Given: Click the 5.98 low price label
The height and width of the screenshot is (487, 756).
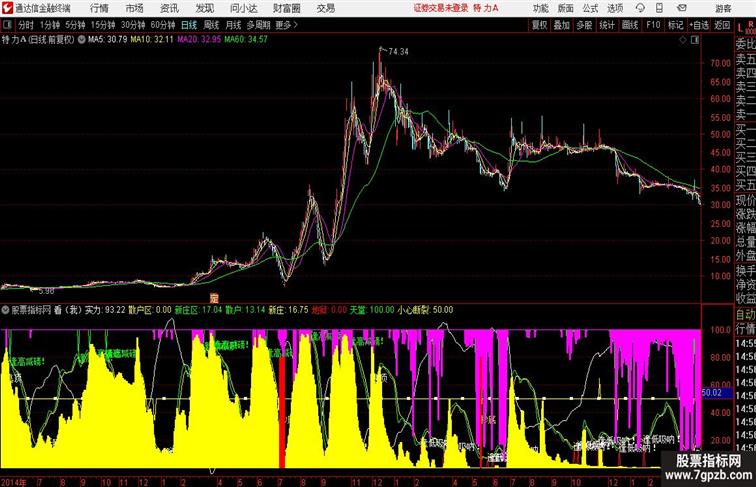Looking at the screenshot, I should (46, 291).
